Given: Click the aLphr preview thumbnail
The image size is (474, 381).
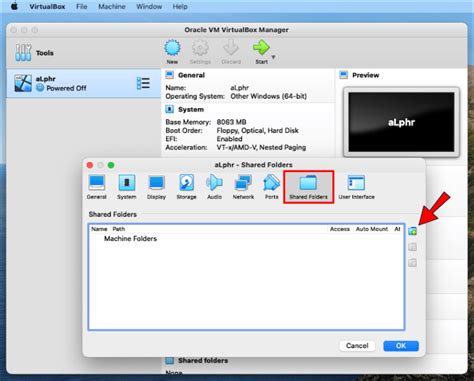Looking at the screenshot, I should (x=401, y=122).
